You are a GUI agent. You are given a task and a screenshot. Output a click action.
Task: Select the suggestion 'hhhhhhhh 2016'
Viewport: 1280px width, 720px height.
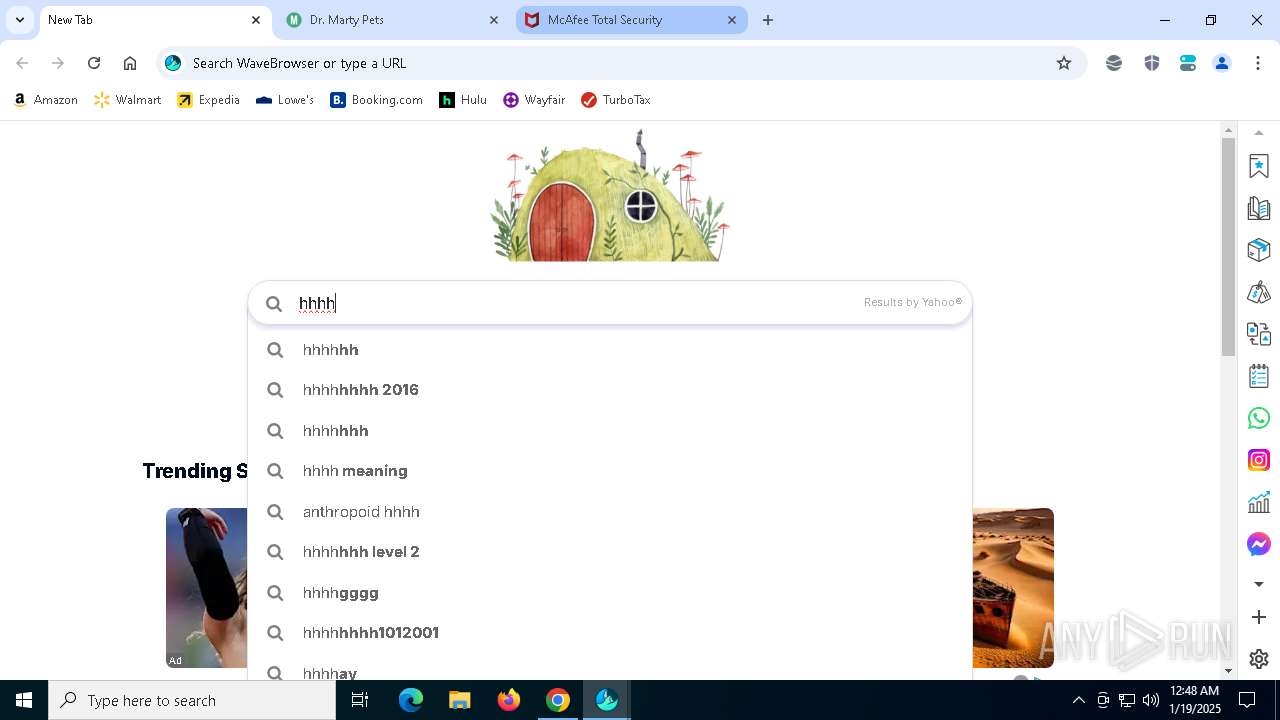[610, 390]
